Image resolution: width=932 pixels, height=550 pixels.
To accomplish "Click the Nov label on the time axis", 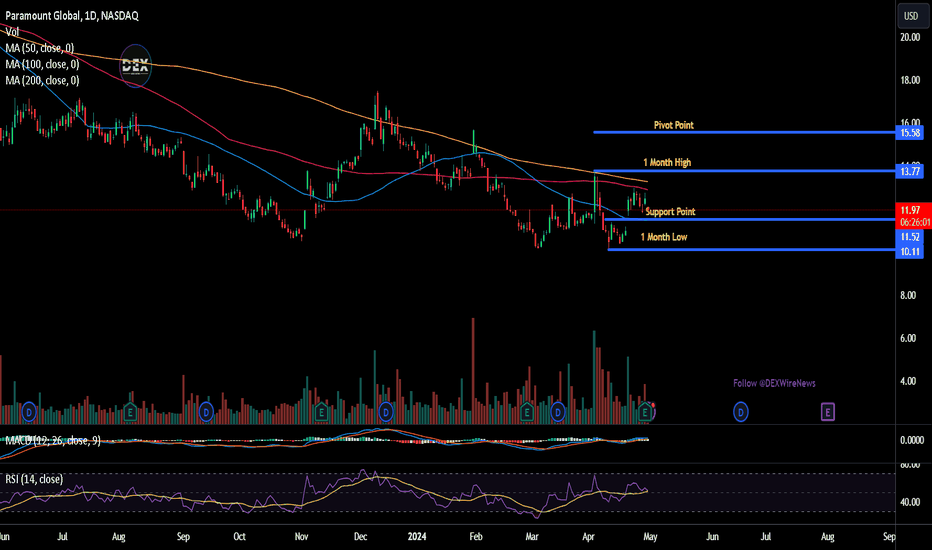I will click(x=301, y=536).
